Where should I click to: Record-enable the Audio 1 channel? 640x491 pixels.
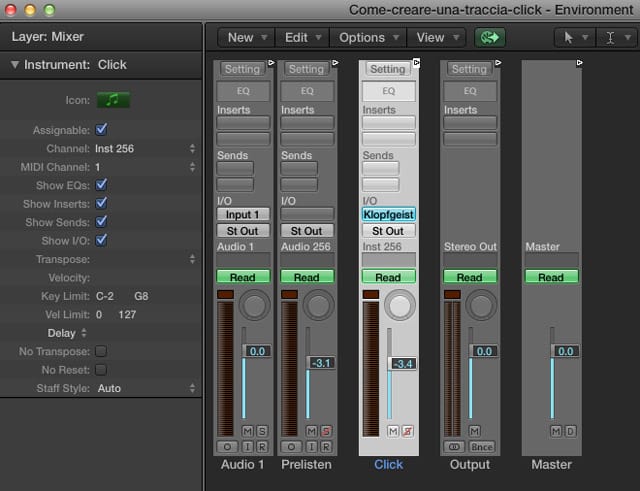tap(262, 447)
